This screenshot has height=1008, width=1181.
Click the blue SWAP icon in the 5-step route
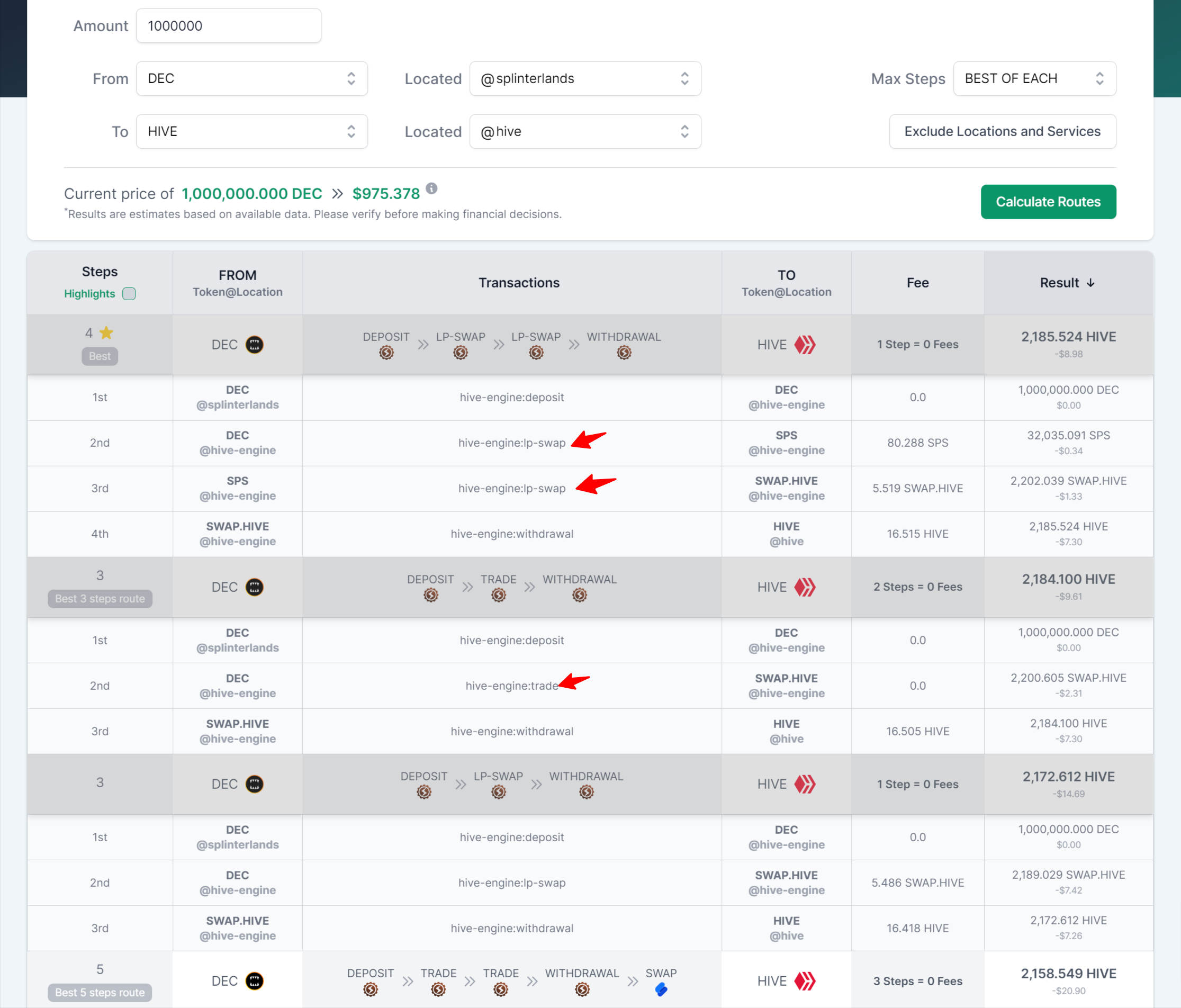click(661, 989)
